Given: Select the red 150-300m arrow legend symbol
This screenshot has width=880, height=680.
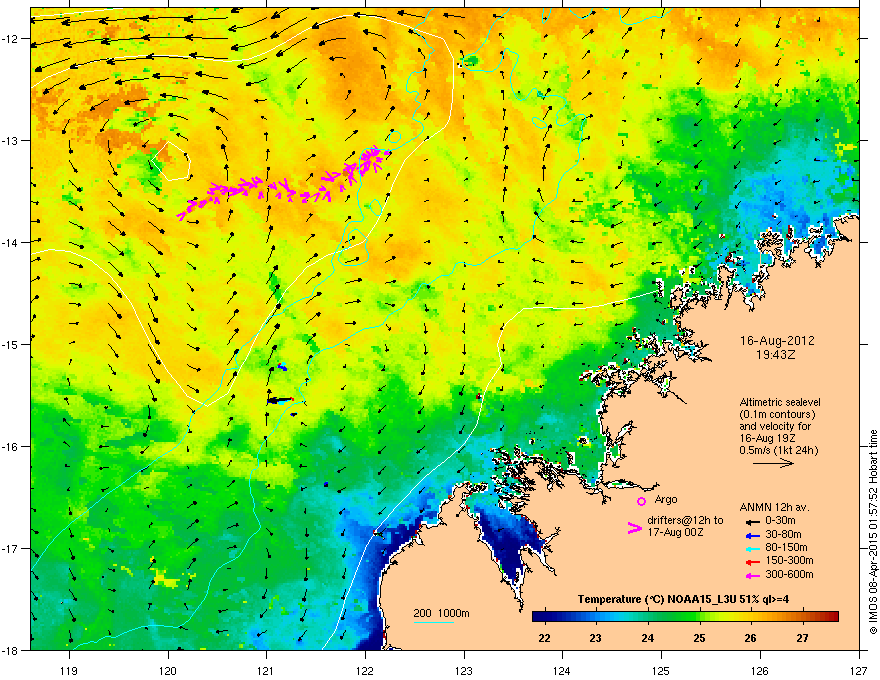Looking at the screenshot, I should point(753,561).
